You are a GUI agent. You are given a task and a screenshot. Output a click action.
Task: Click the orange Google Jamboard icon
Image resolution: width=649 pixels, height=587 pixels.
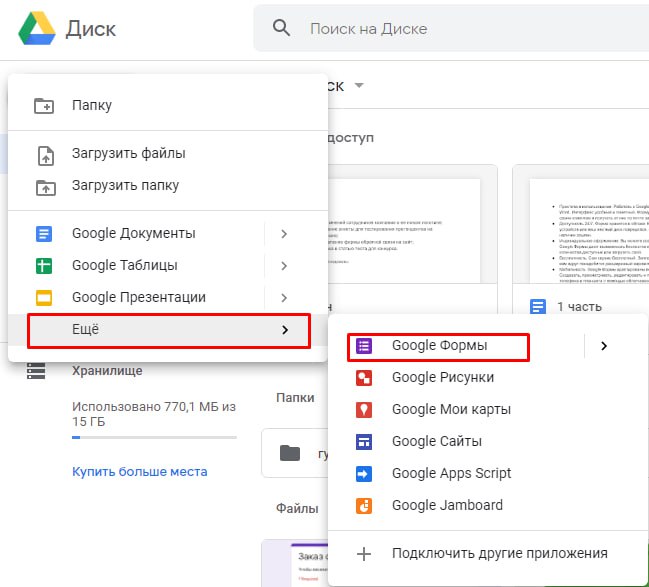pyautogui.click(x=364, y=506)
